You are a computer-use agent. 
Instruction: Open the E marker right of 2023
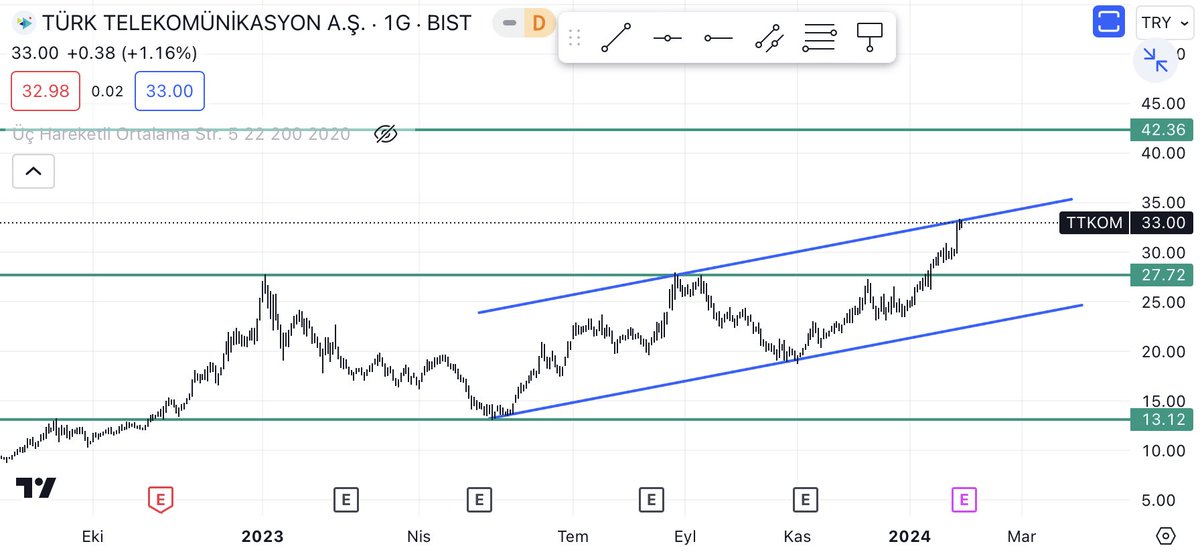point(345,498)
